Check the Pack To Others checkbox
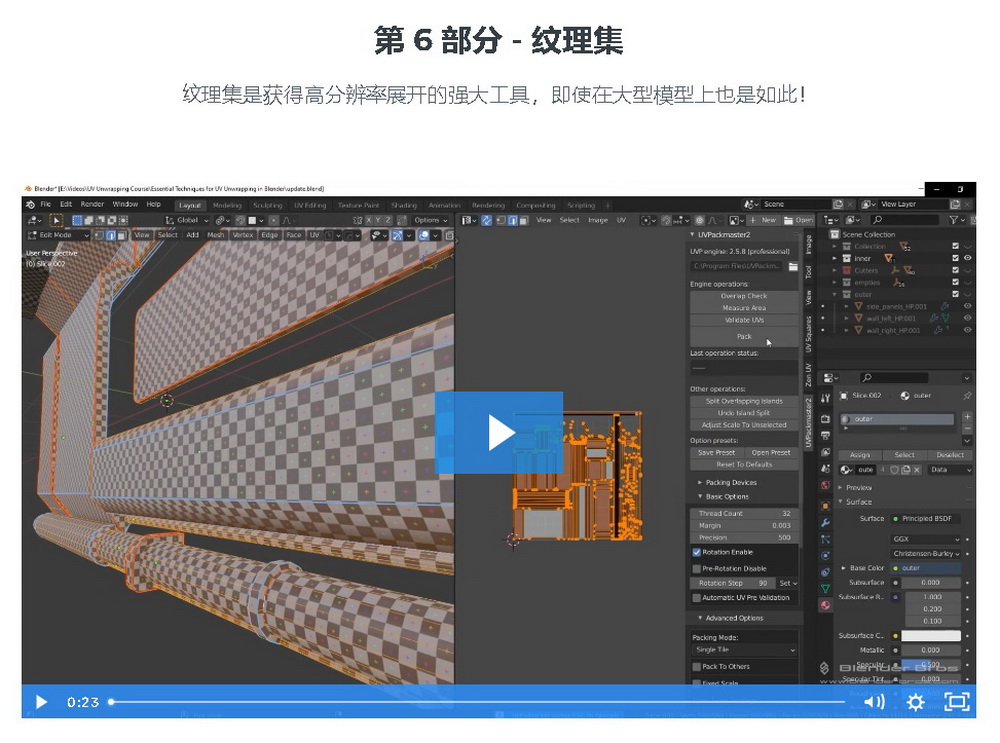 (x=696, y=667)
